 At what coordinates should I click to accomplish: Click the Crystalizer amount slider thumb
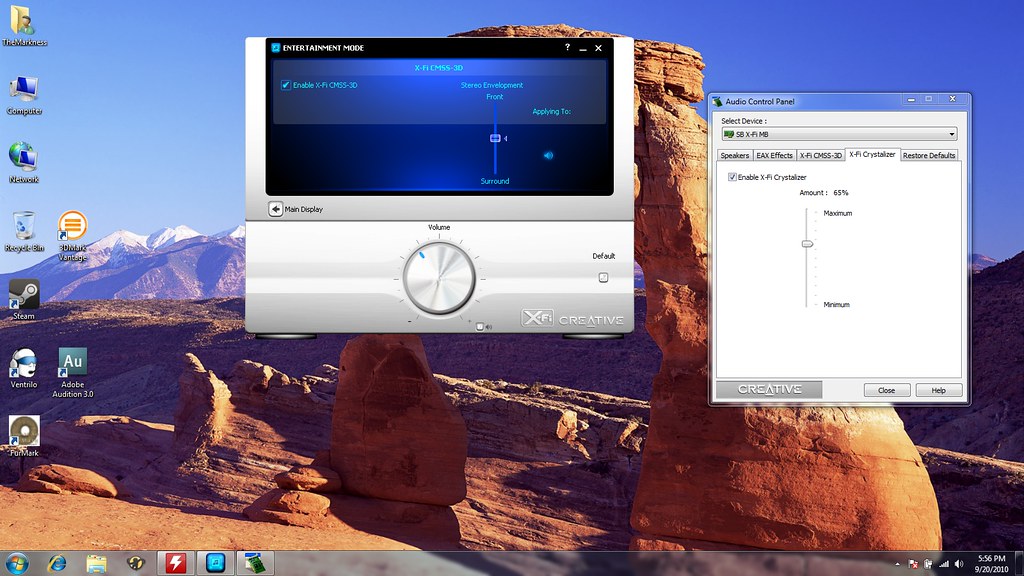[807, 244]
